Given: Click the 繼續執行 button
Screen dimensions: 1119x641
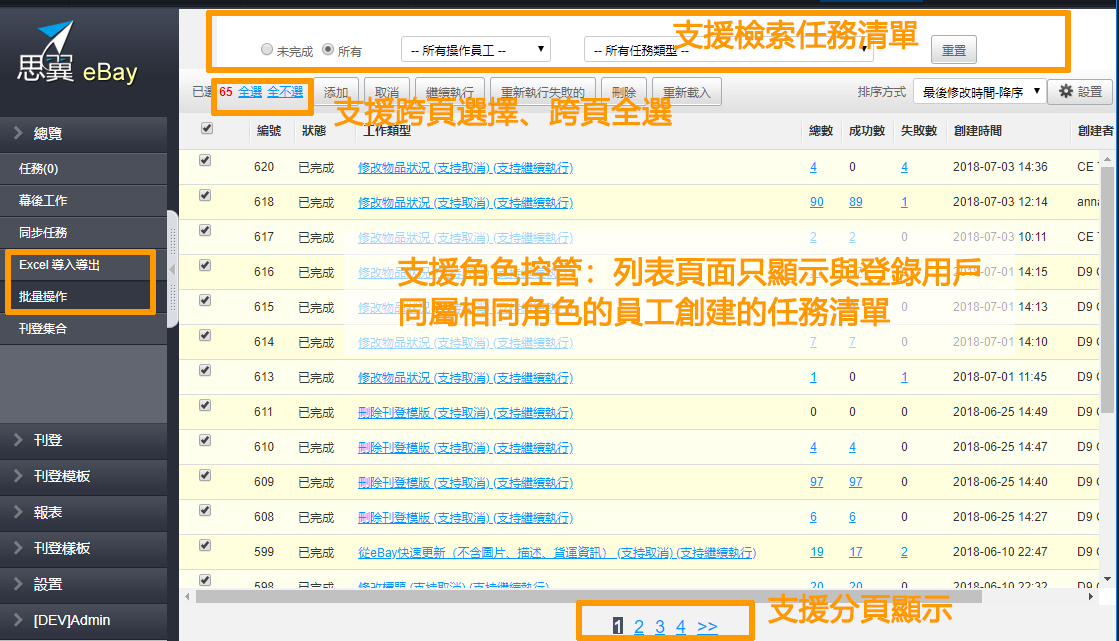Looking at the screenshot, I should coord(450,92).
